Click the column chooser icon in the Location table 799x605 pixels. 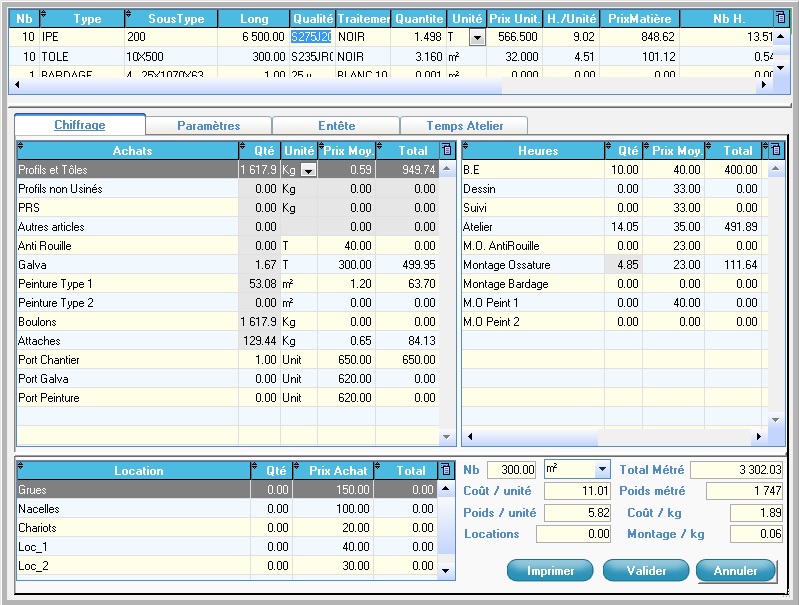point(445,470)
